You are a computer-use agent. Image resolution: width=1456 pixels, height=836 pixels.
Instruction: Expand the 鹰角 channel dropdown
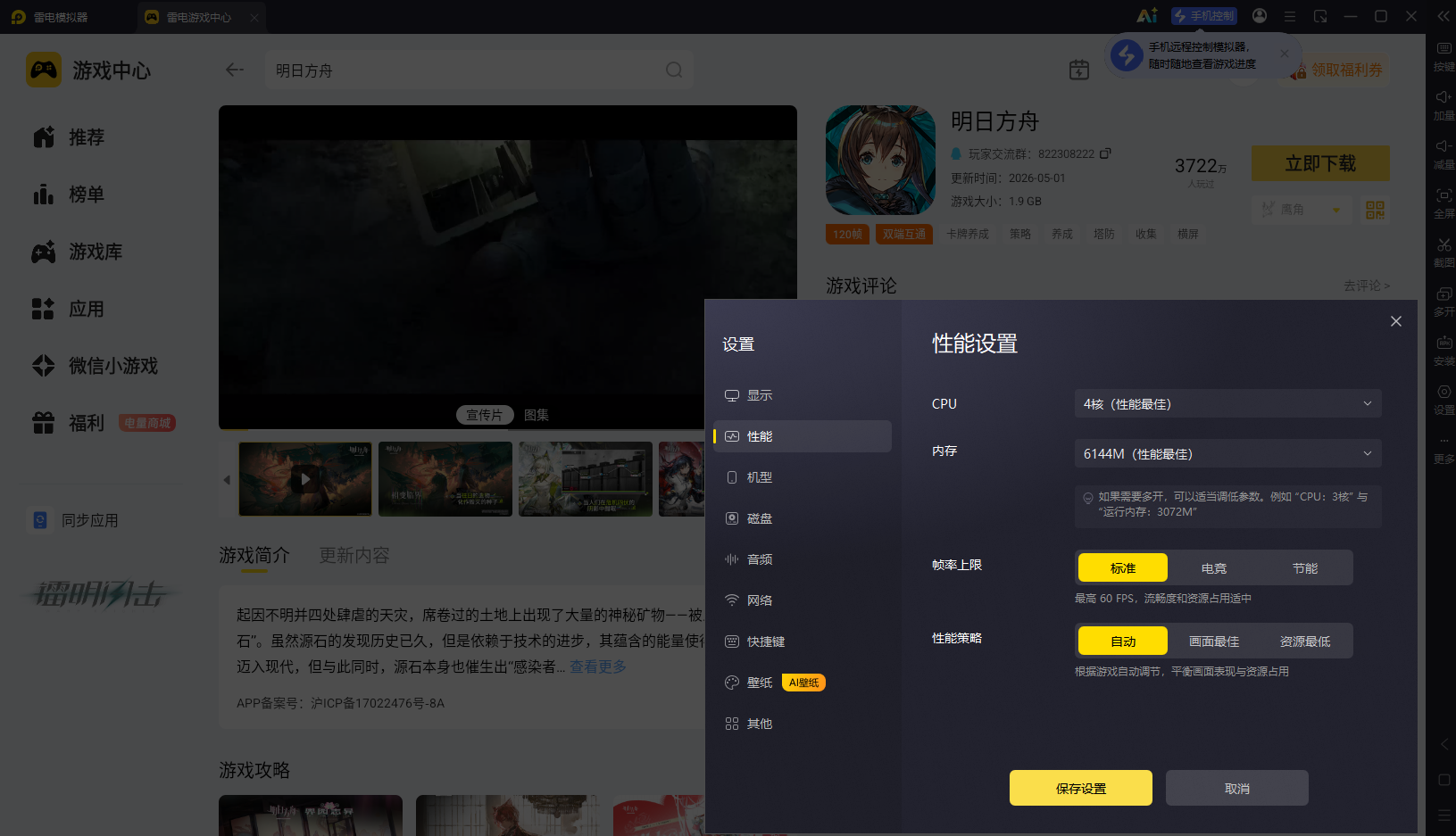click(x=1301, y=210)
